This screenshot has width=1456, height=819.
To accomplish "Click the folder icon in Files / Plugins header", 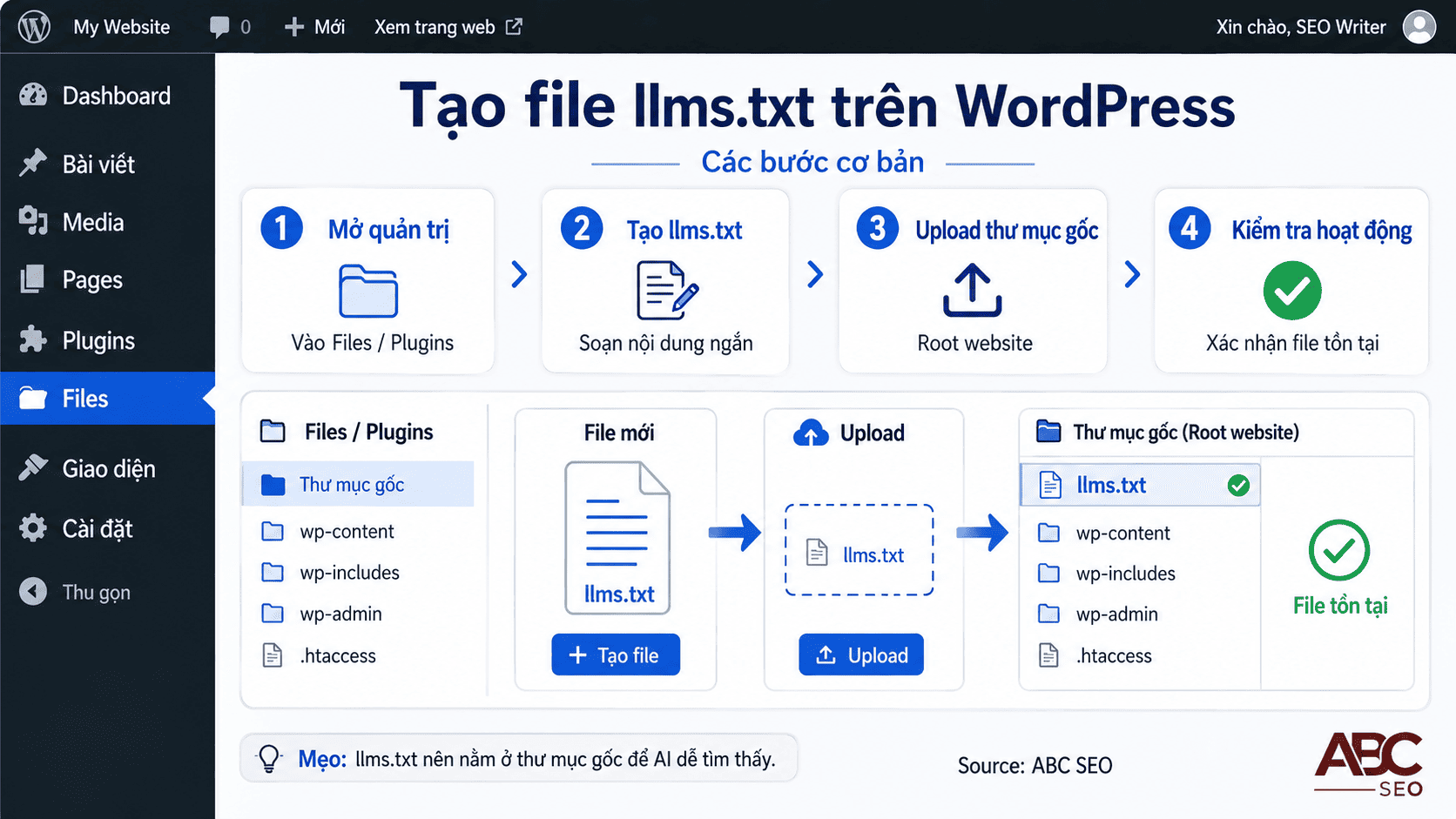I will point(273,432).
